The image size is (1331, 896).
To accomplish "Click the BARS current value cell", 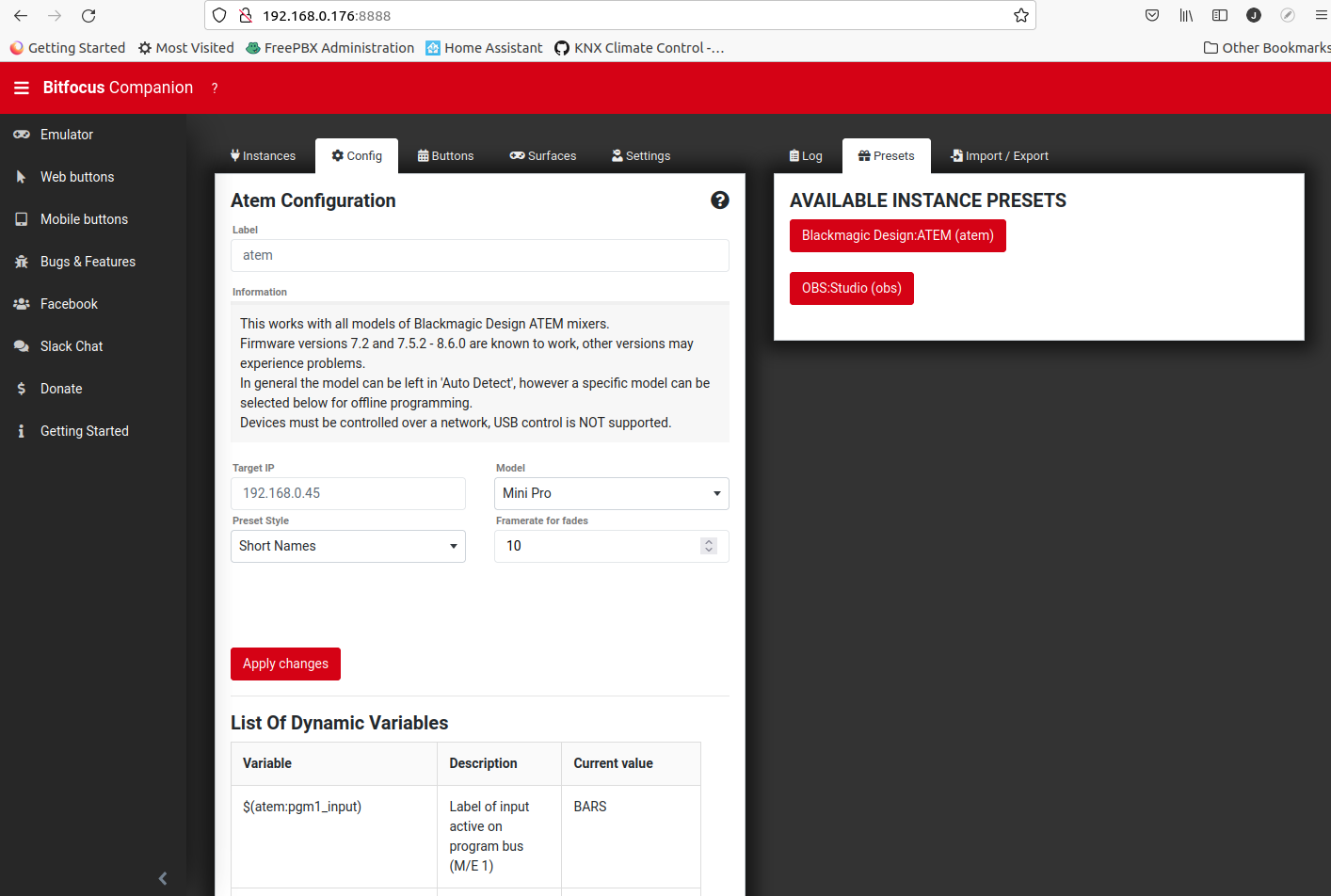I will [x=631, y=836].
